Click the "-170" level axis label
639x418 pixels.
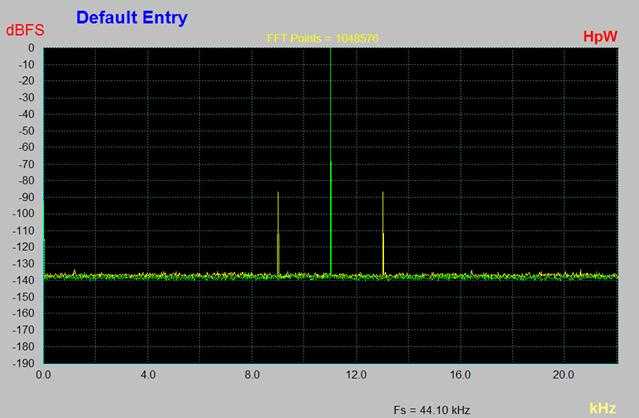pos(24,330)
